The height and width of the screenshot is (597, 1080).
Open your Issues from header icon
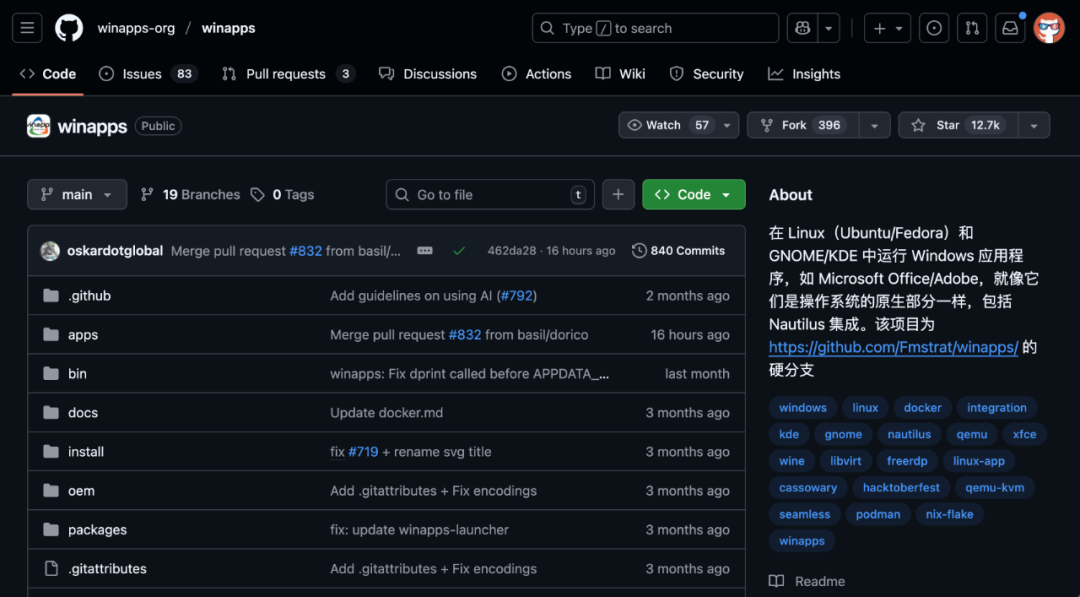coord(934,28)
